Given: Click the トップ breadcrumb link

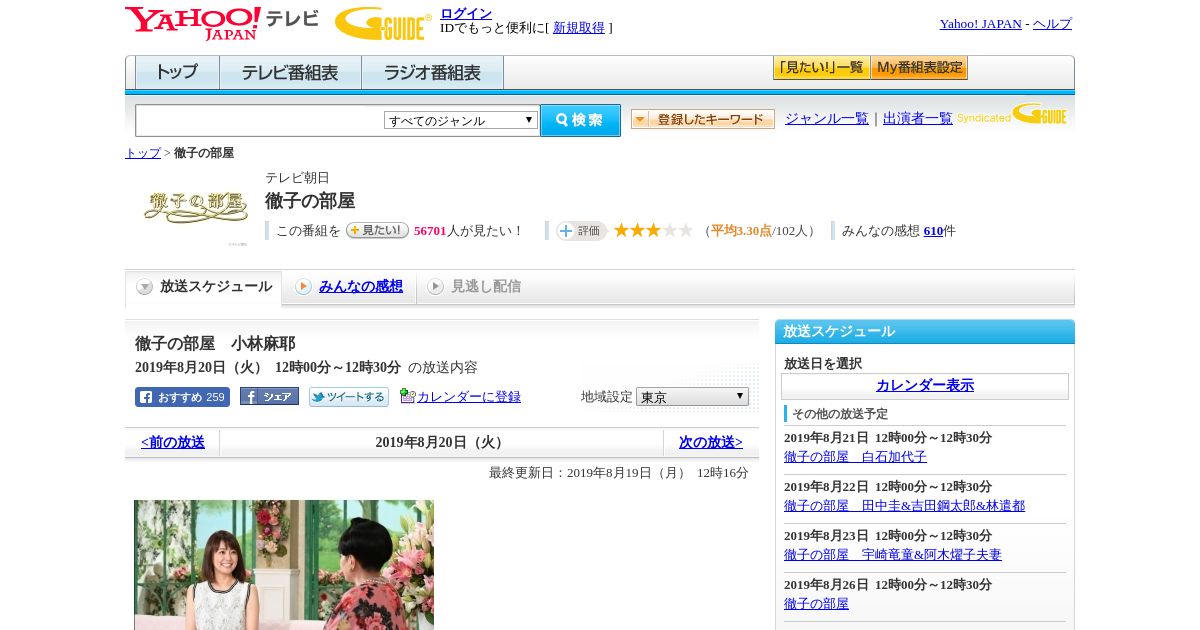Looking at the screenshot, I should click(143, 153).
